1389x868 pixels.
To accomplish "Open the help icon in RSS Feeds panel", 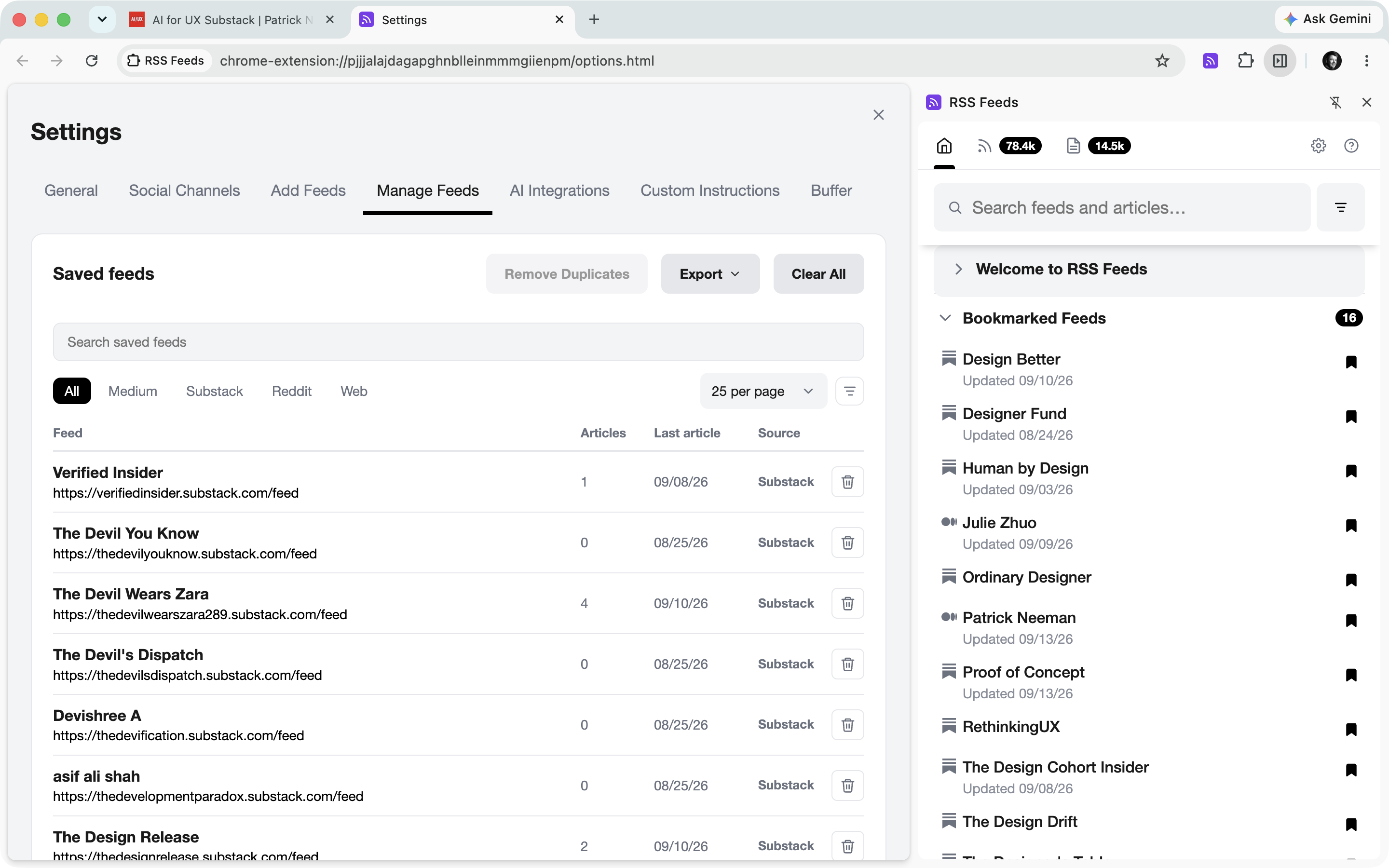I will coord(1351,146).
